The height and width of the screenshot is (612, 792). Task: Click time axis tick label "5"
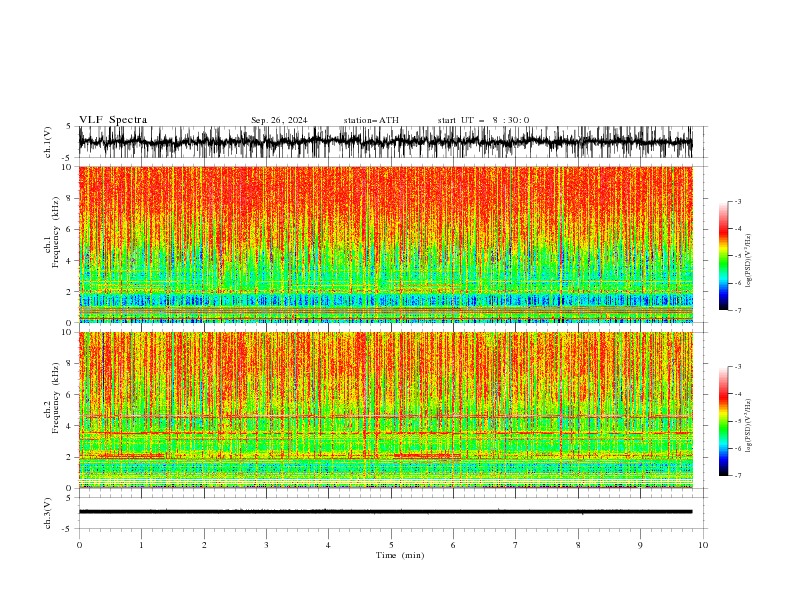[391, 545]
